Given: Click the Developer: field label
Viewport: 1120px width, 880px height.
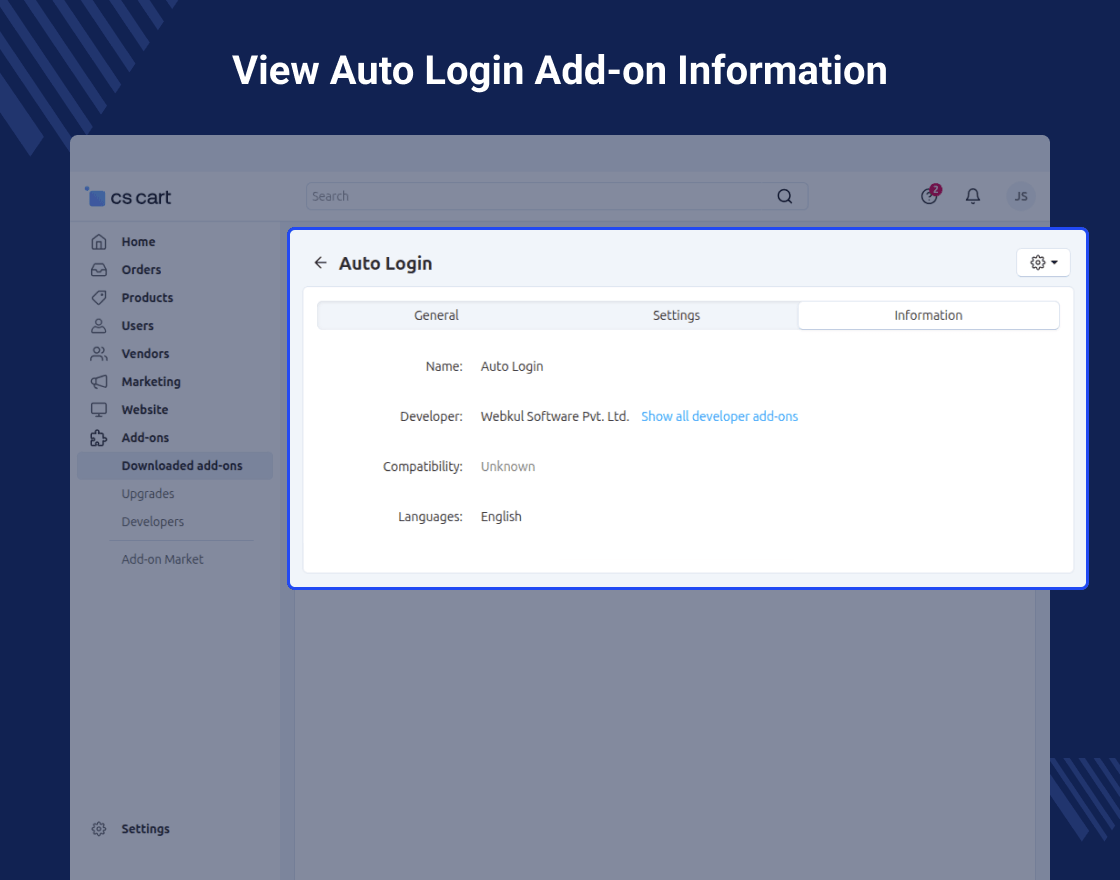Looking at the screenshot, I should point(431,416).
